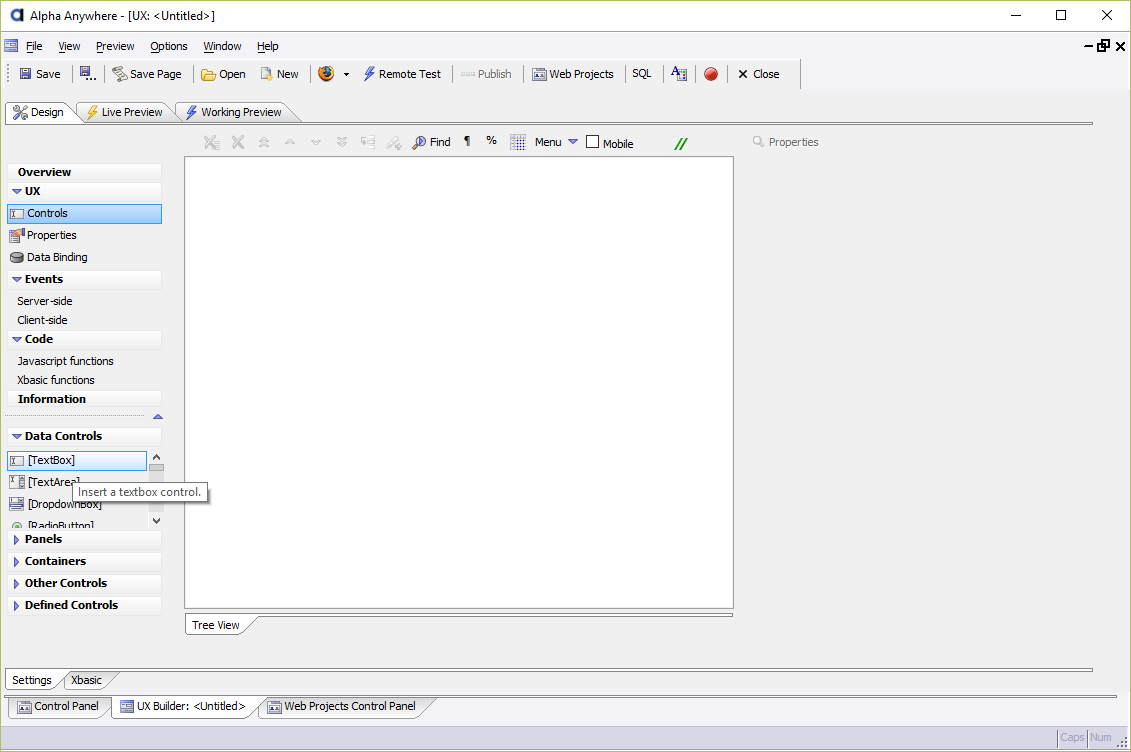The height and width of the screenshot is (752, 1131).
Task: Expand the Panels section
Action: click(16, 539)
